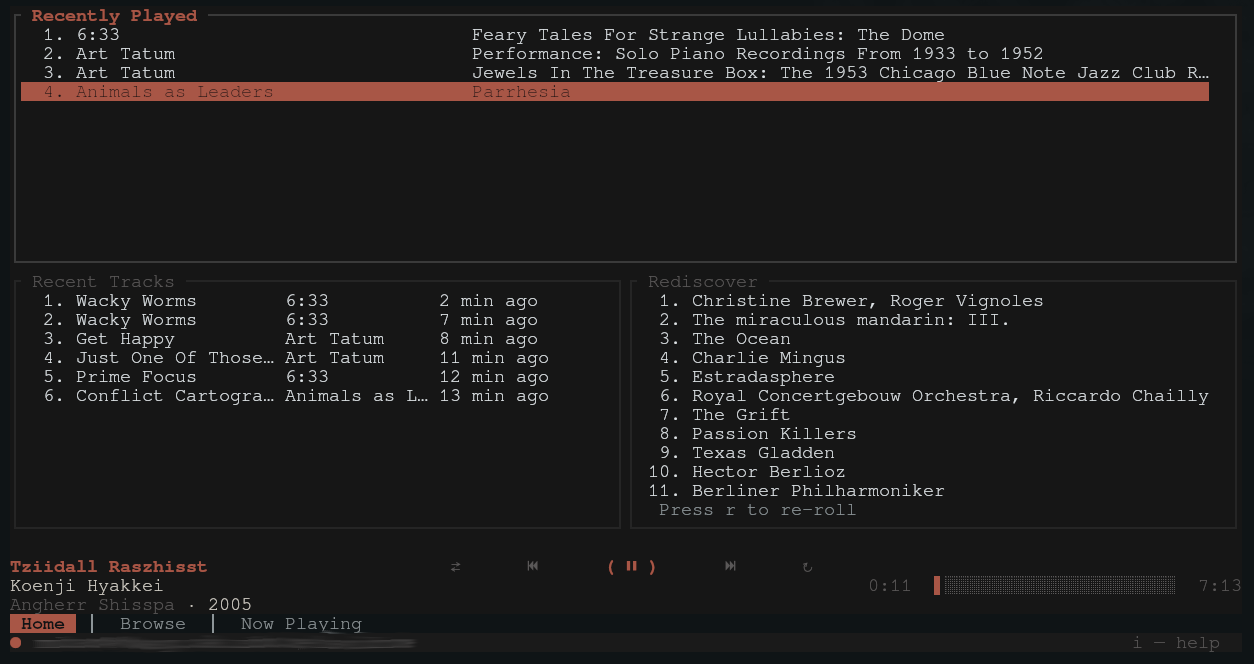Select Art Tatum Jewels In Treasure Box row
Screen dimensions: 1254x664
(615, 73)
